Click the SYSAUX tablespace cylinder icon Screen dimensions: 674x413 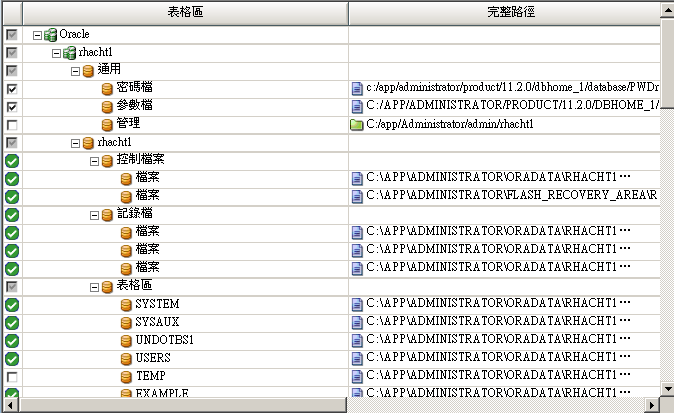click(x=126, y=323)
